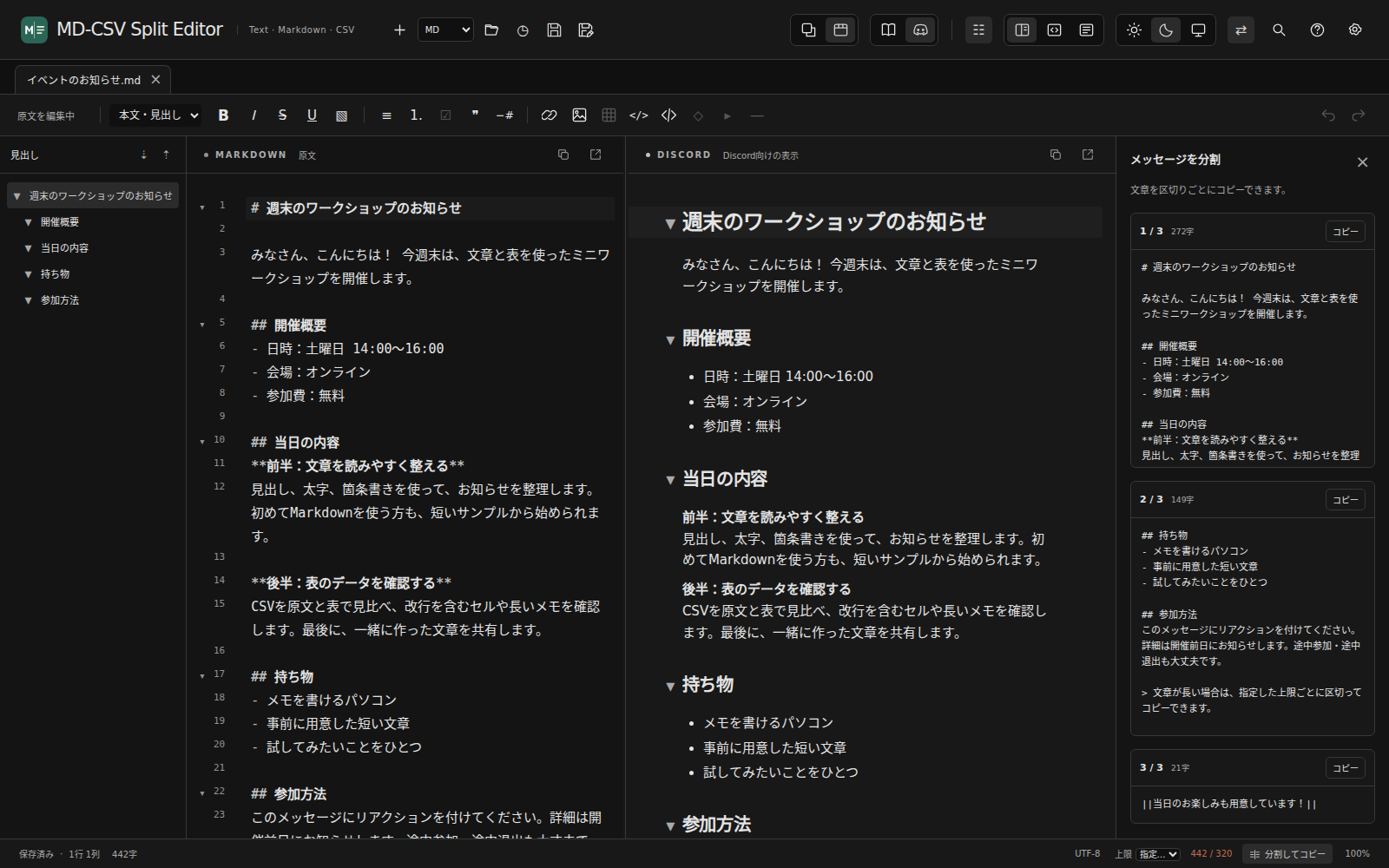1389x868 pixels.
Task: Insert an image
Action: tap(579, 115)
